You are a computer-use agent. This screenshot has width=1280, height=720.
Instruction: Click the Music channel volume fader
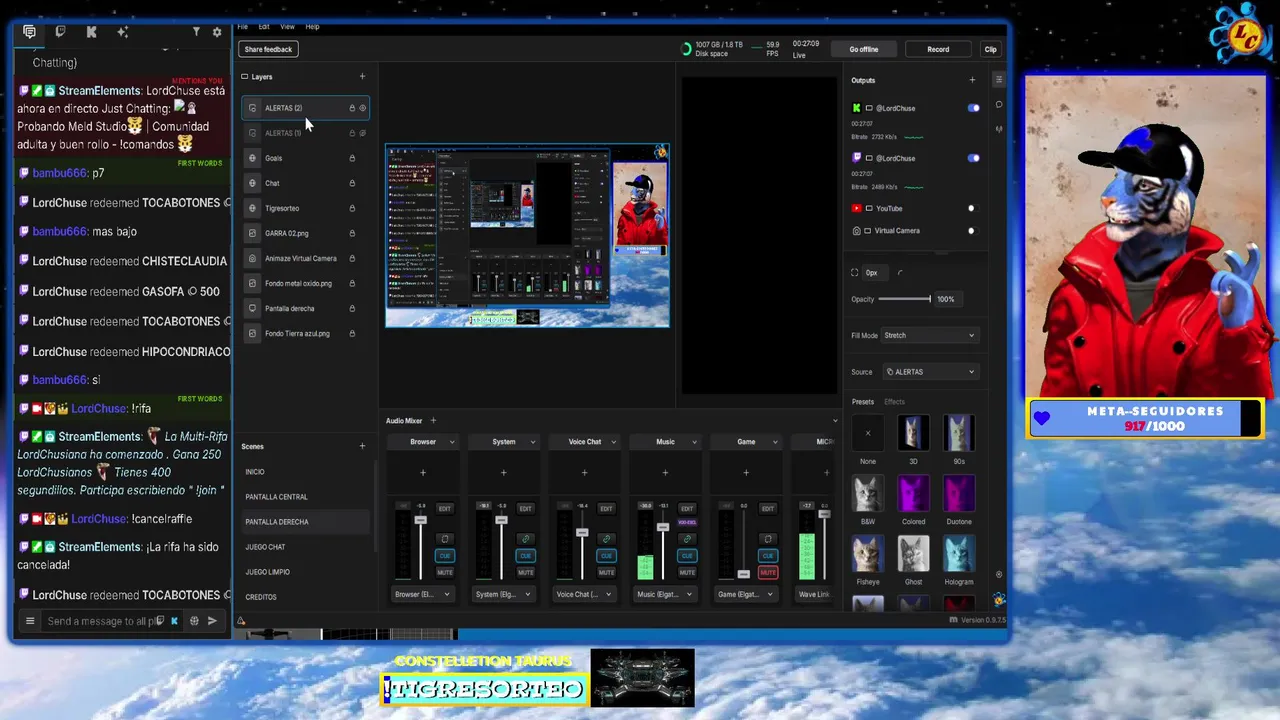(x=662, y=527)
